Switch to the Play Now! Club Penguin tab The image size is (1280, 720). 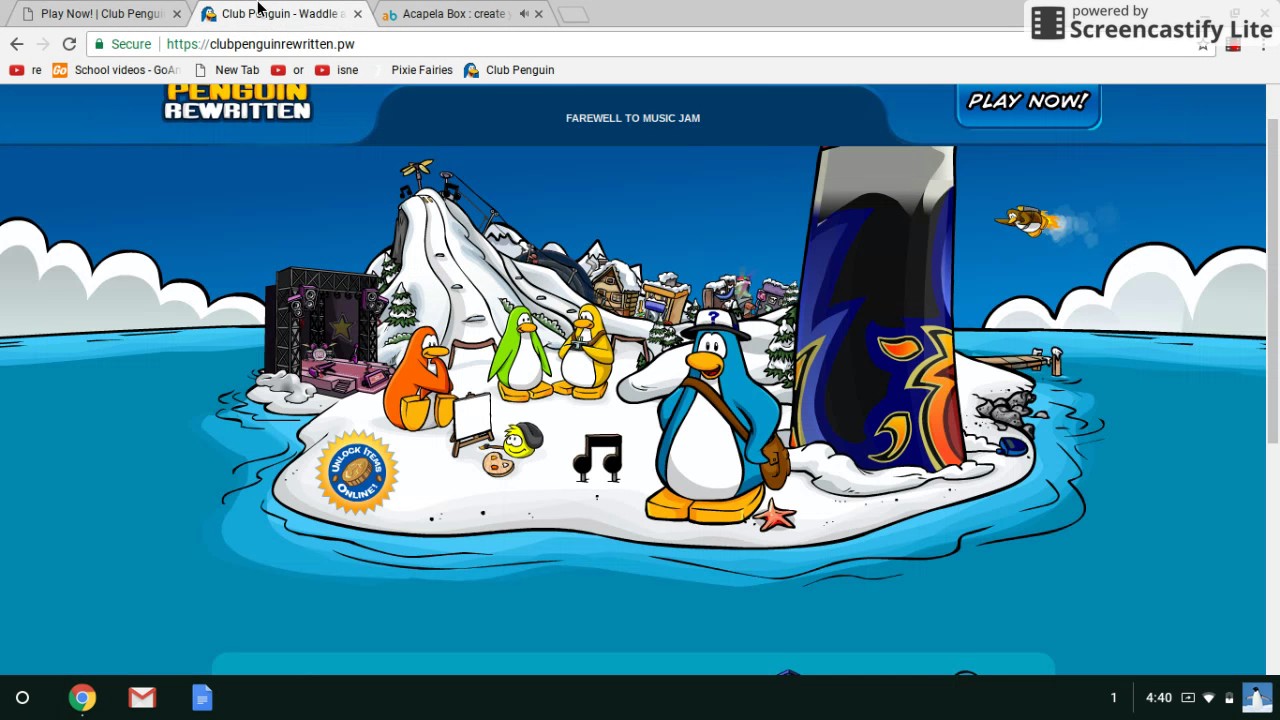pyautogui.click(x=100, y=14)
